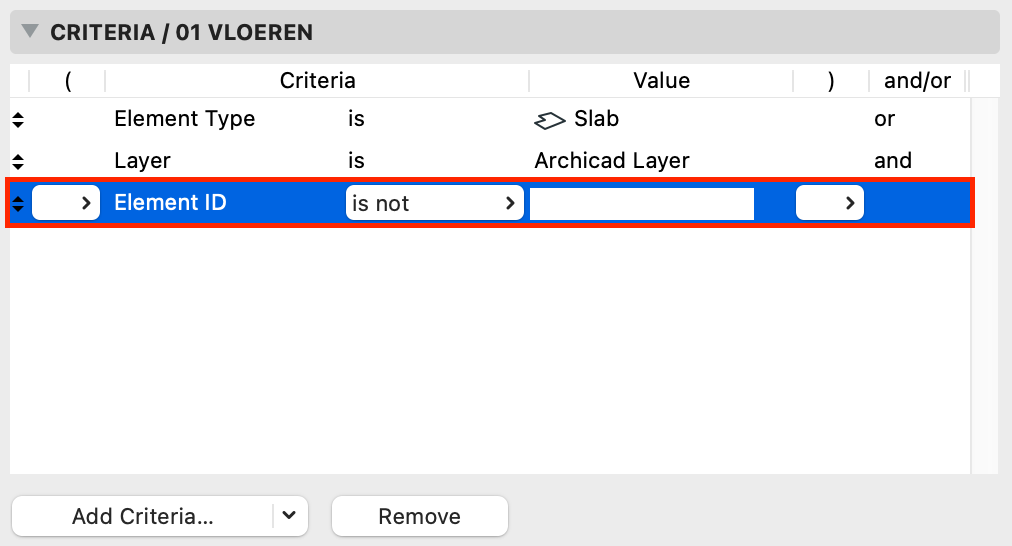Collapse the CRITERIA / 01 VLOEREN panel triangle
The image size is (1012, 546).
tap(30, 31)
